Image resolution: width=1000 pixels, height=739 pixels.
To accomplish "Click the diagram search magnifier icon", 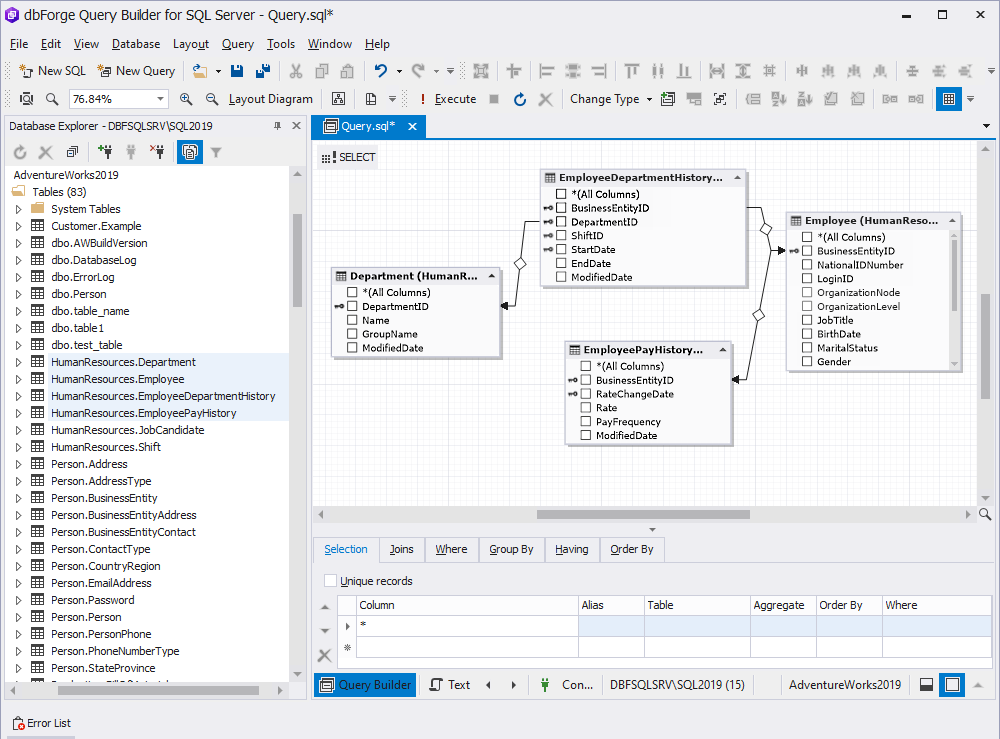I will coord(985,514).
